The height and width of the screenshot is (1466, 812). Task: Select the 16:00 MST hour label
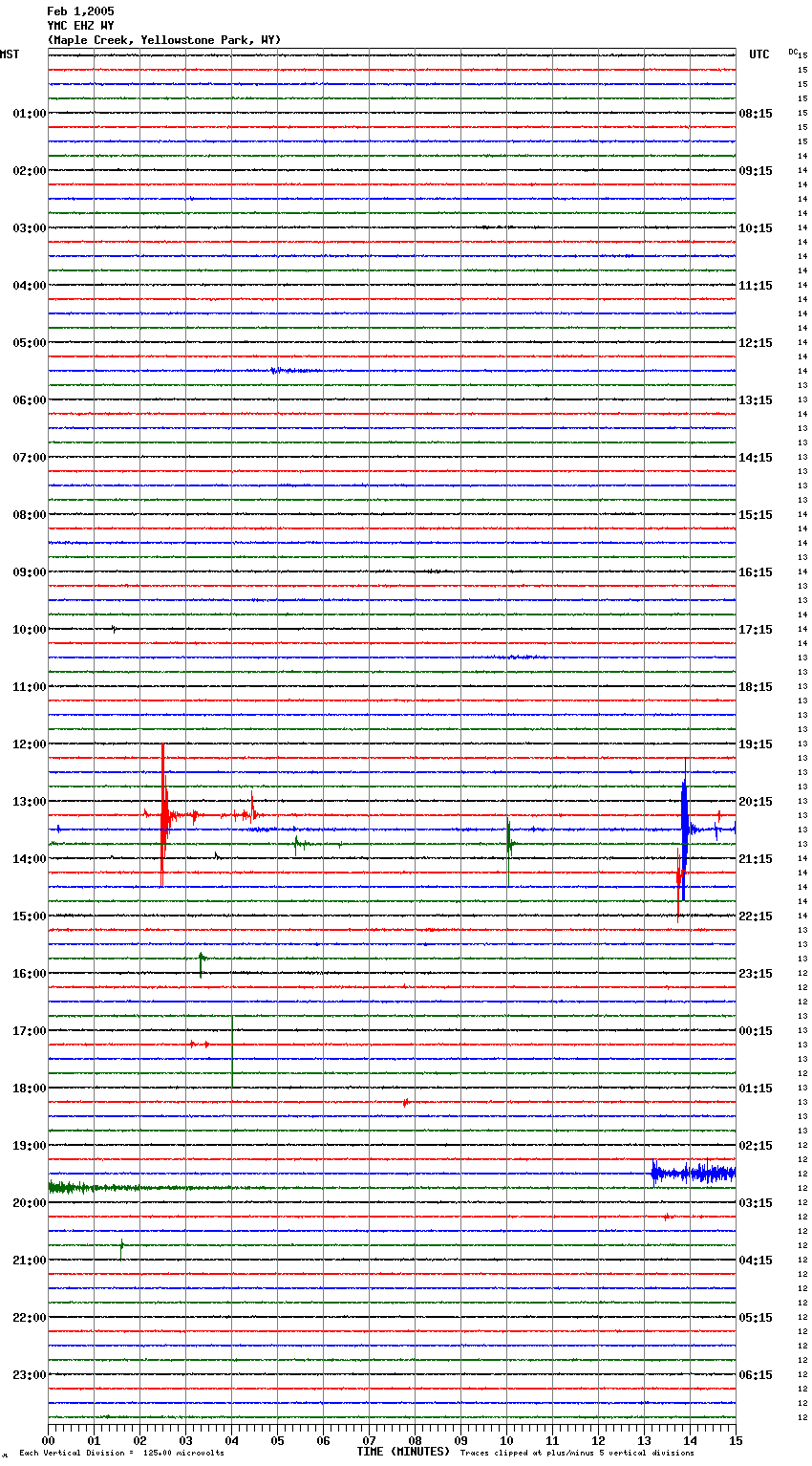[30, 974]
